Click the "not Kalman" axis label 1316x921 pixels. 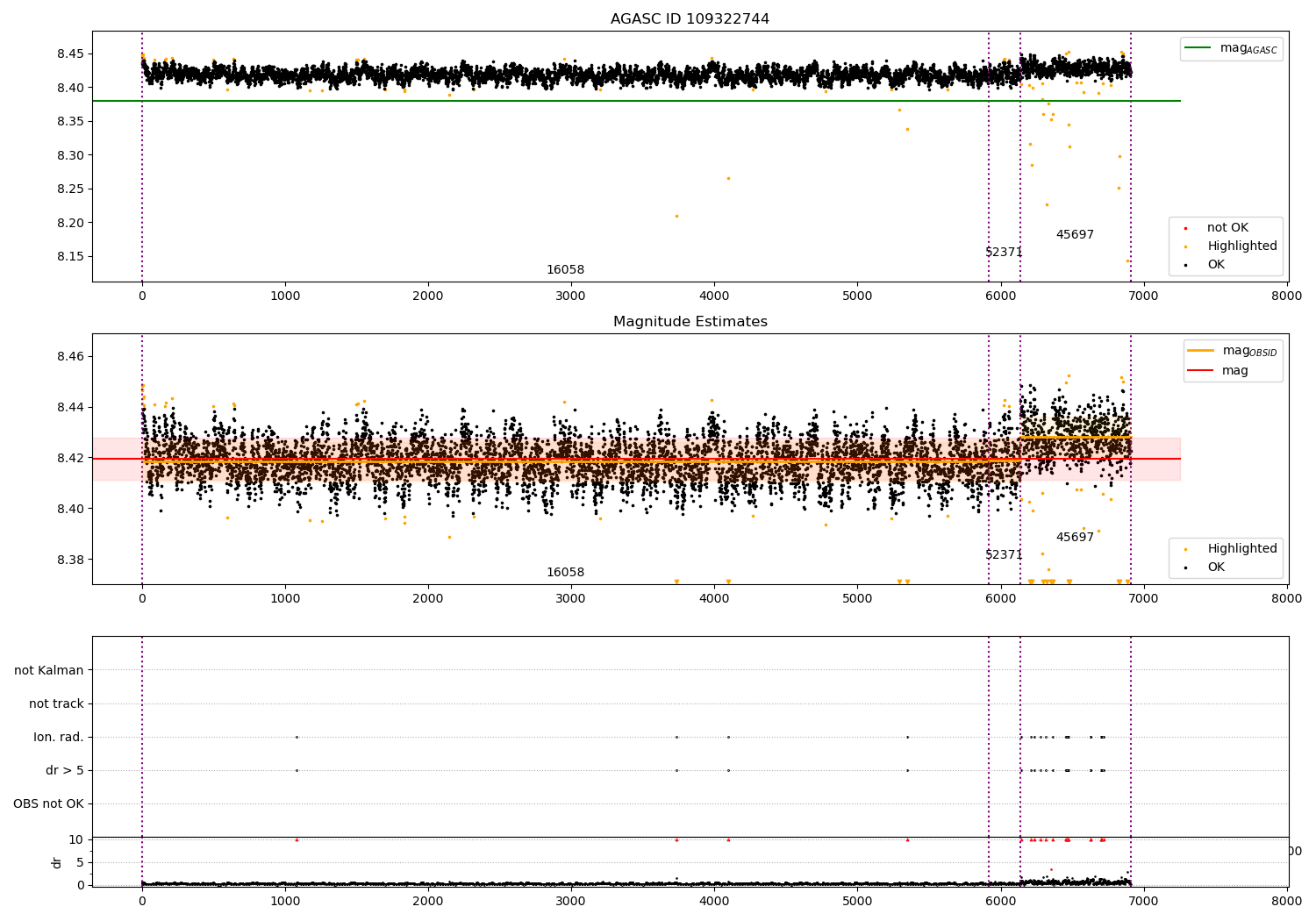[49, 670]
